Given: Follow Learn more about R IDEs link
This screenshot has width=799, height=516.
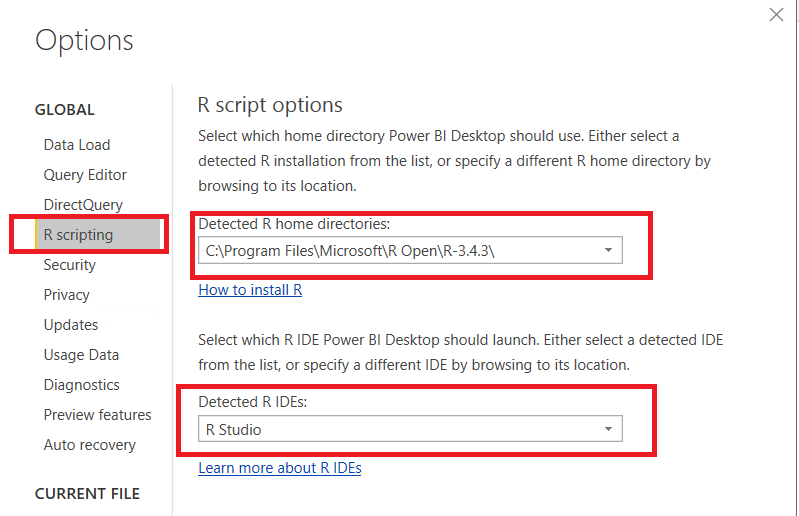Looking at the screenshot, I should (x=280, y=468).
